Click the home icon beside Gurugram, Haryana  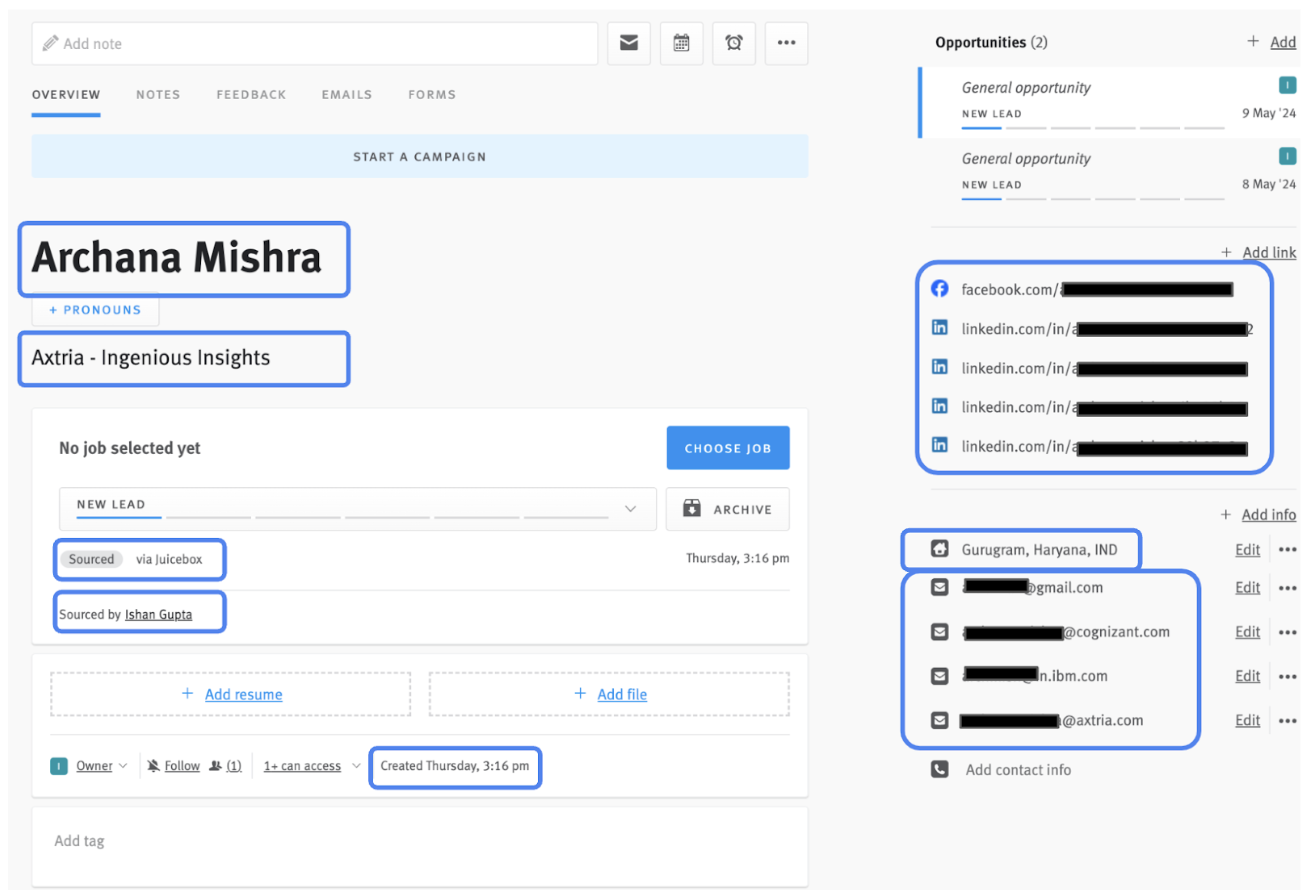click(939, 549)
